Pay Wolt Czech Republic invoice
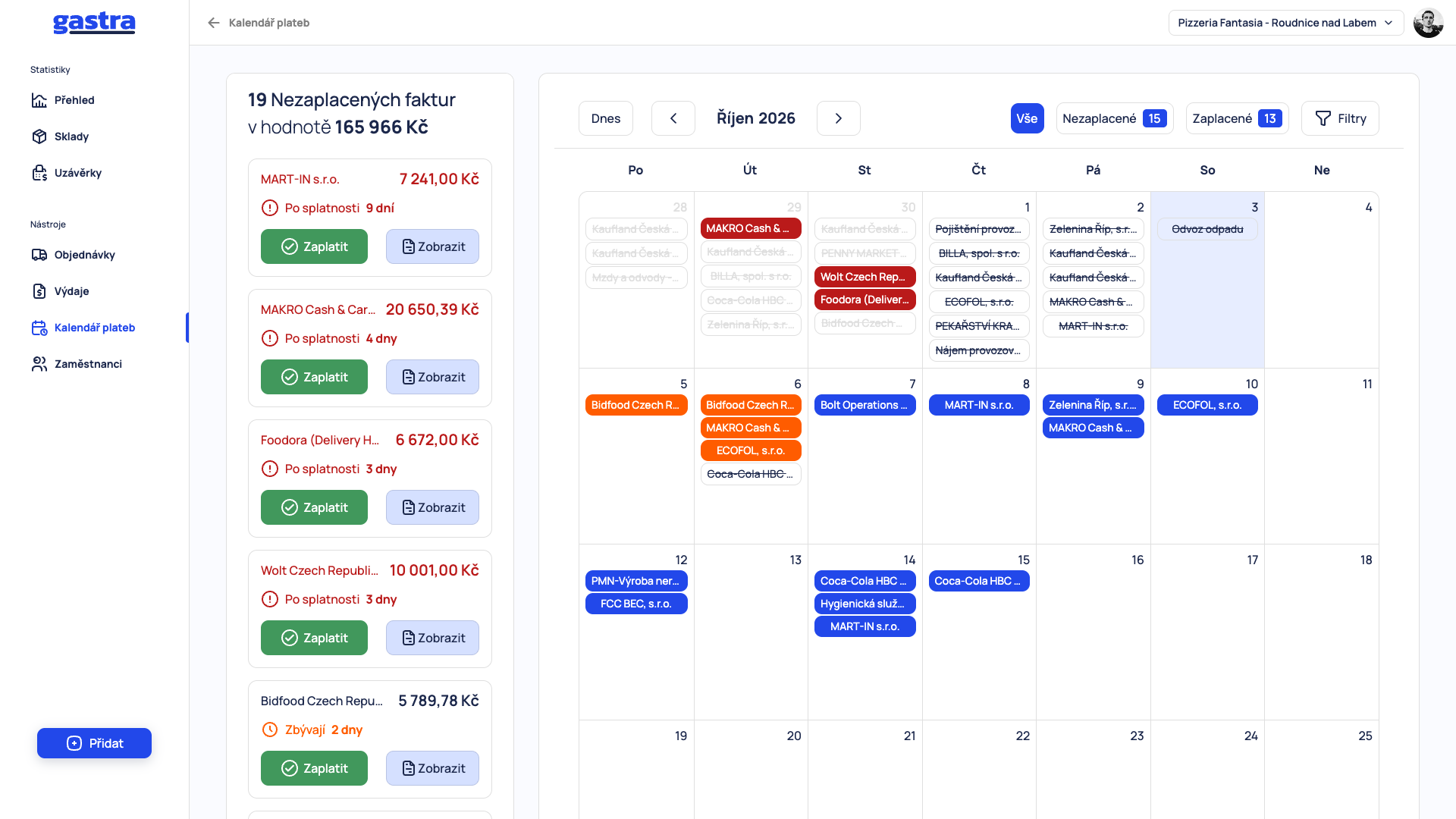The width and height of the screenshot is (1456, 819). 314,638
